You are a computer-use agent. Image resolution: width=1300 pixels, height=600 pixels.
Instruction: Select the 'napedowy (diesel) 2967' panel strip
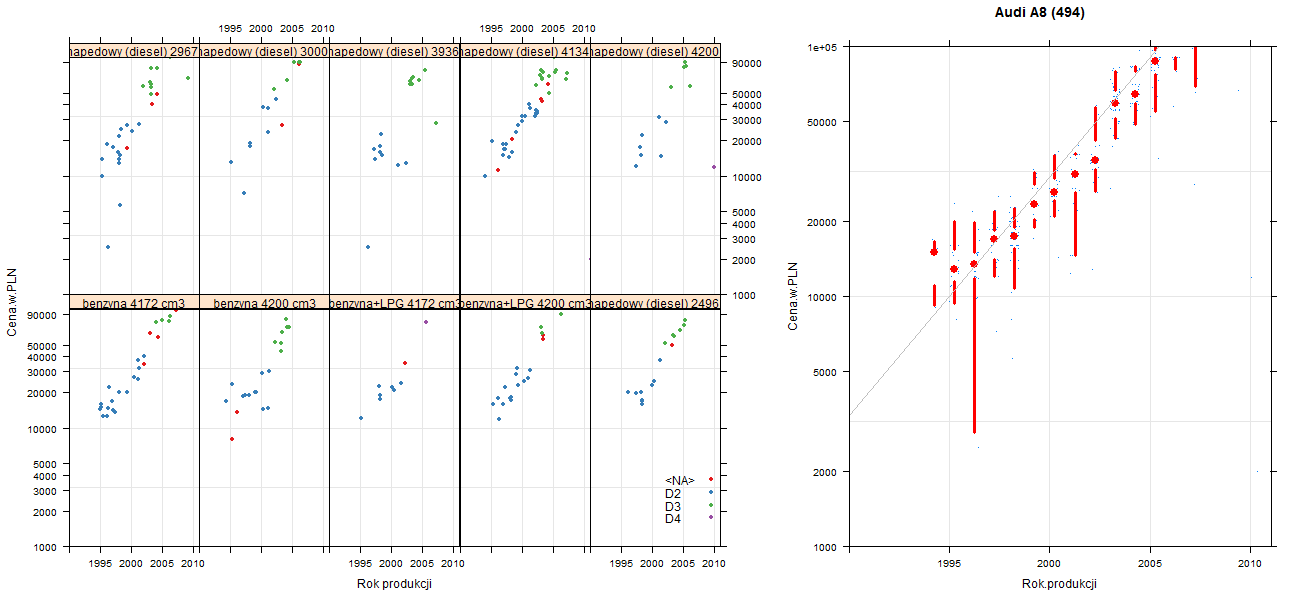[134, 51]
